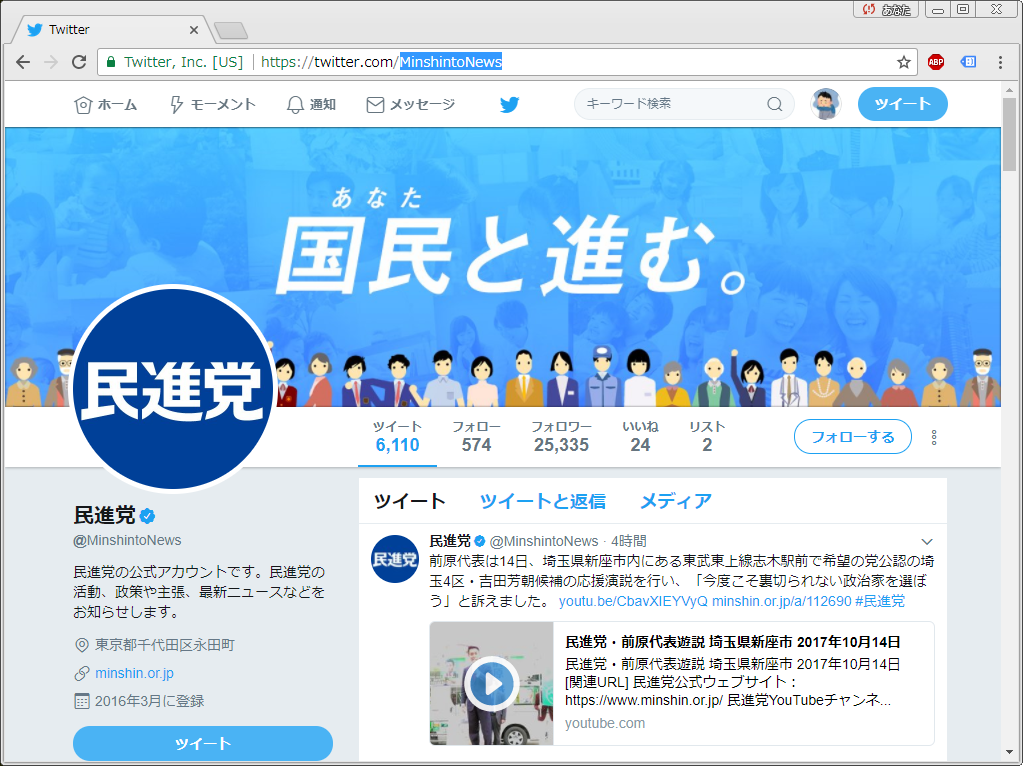Open the 民進党・前原代表遊説 video card title

pos(733,642)
